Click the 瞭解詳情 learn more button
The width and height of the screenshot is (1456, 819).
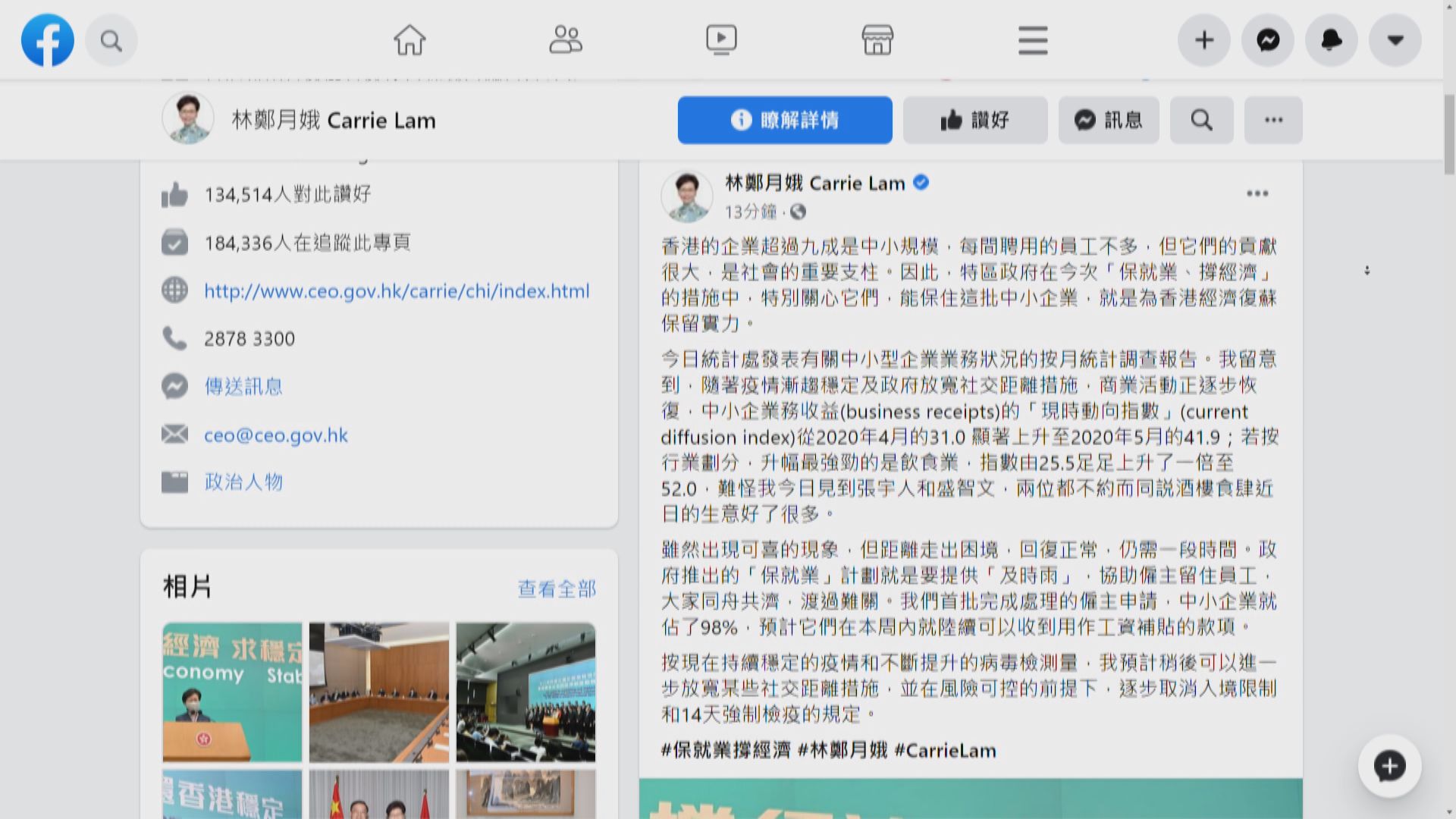tap(785, 120)
